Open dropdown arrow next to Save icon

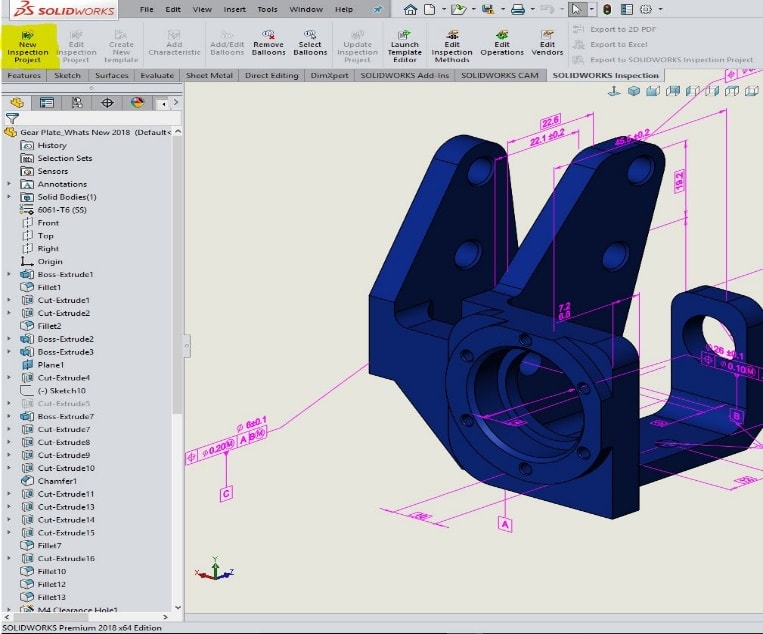tap(503, 9)
